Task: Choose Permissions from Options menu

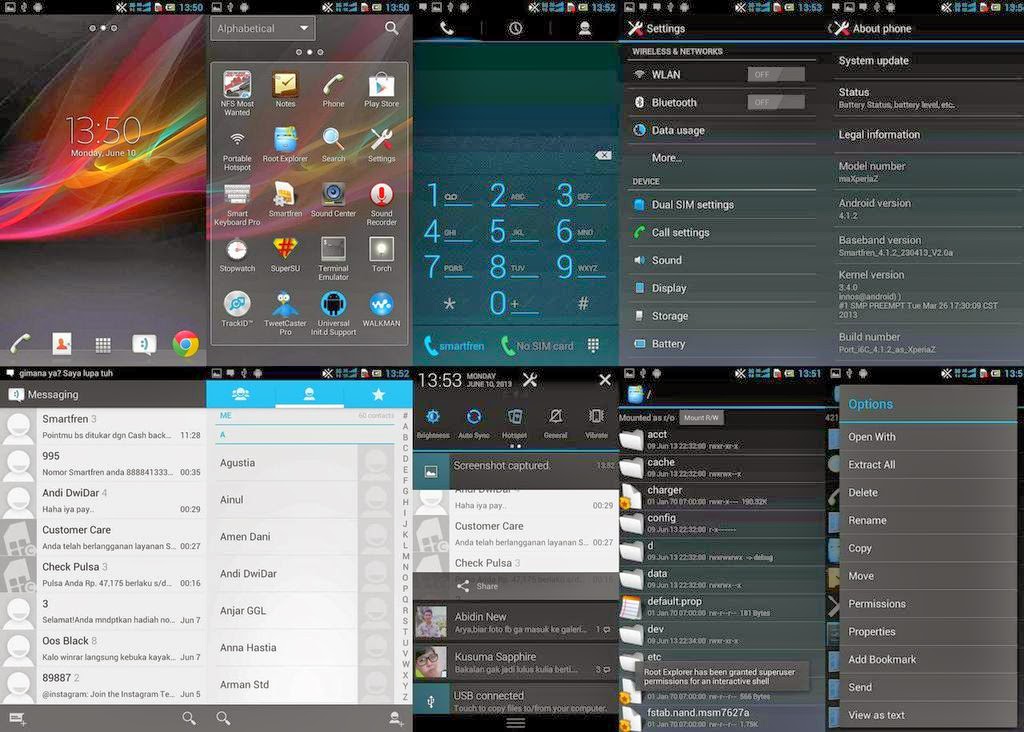Action: 927,603
